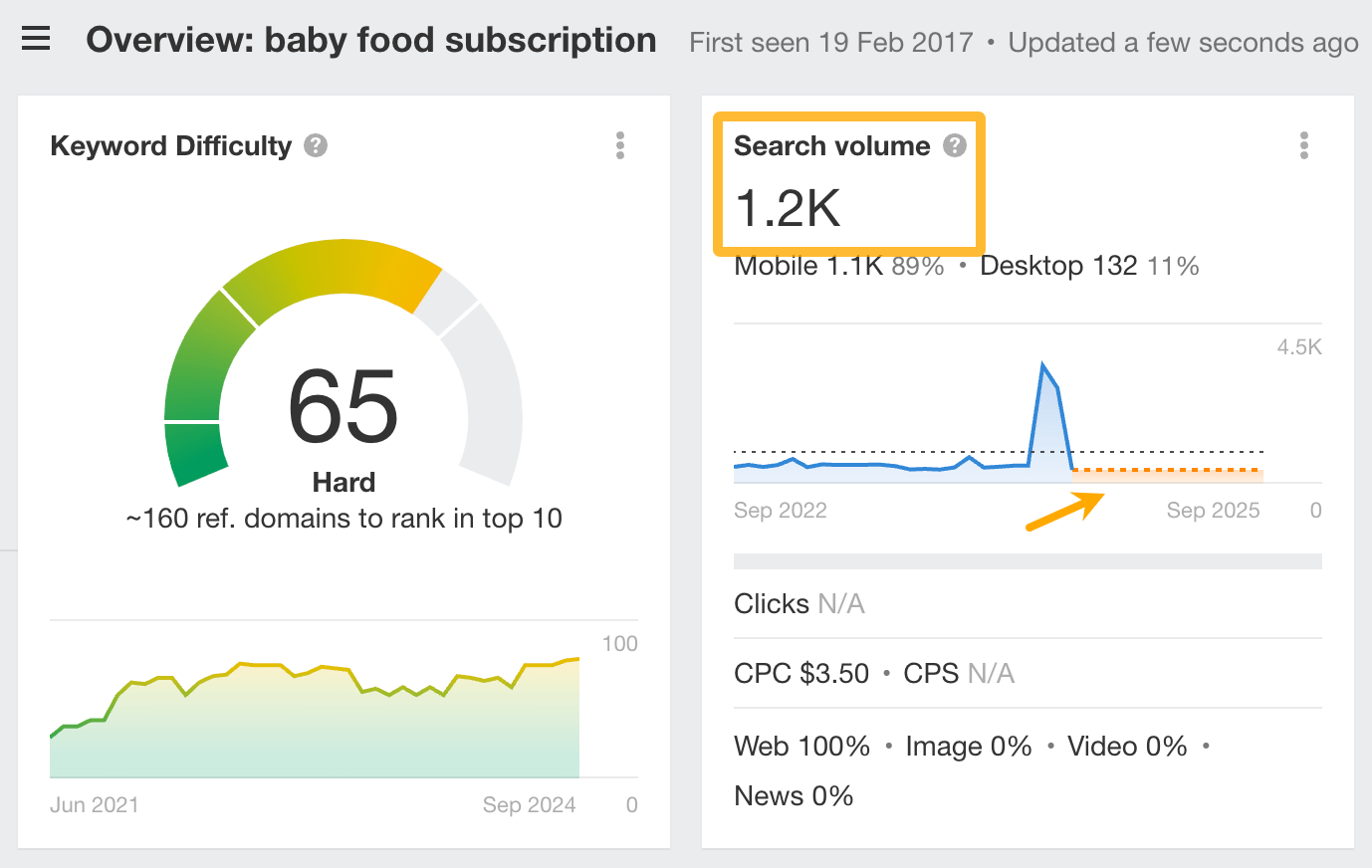Click the ref. domains estimate text
The image size is (1372, 868).
[x=343, y=519]
